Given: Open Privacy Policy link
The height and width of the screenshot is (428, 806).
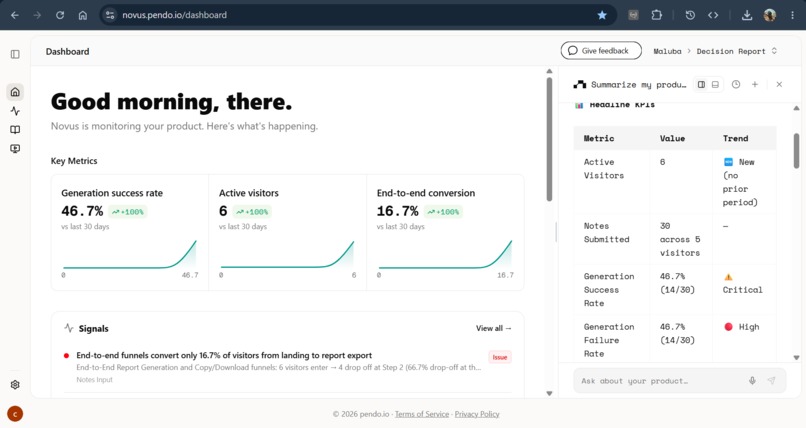Looking at the screenshot, I should (477, 414).
